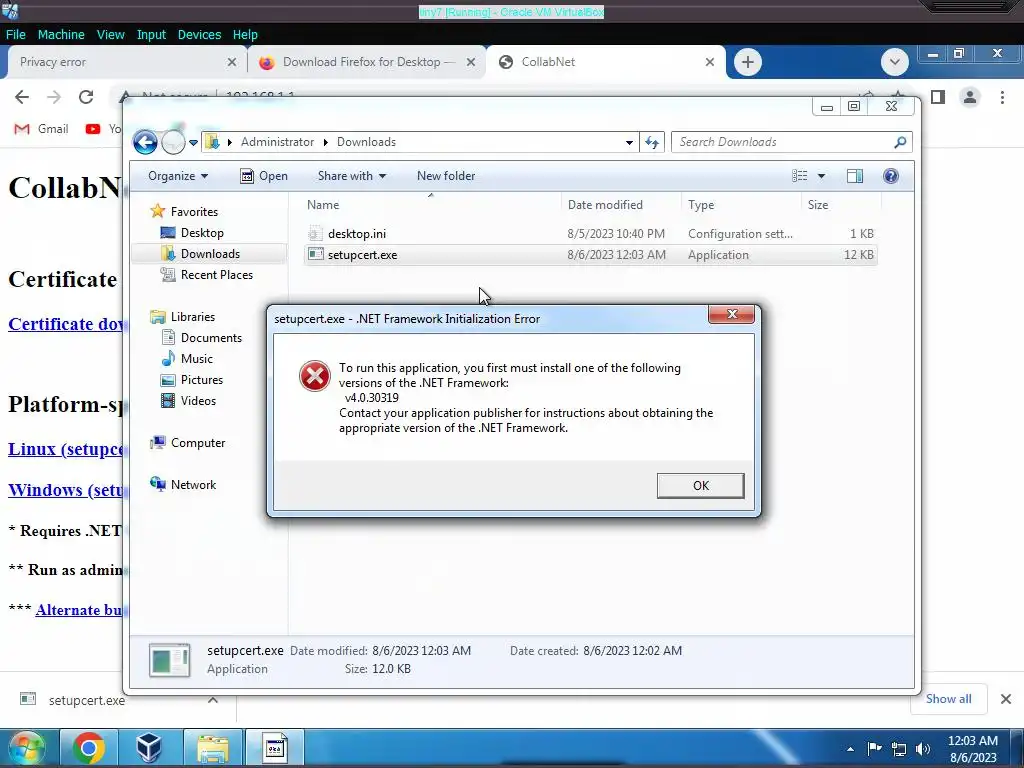Viewport: 1024px width, 768px height.
Task: Open Chrome profile icon
Action: pyautogui.click(x=970, y=97)
